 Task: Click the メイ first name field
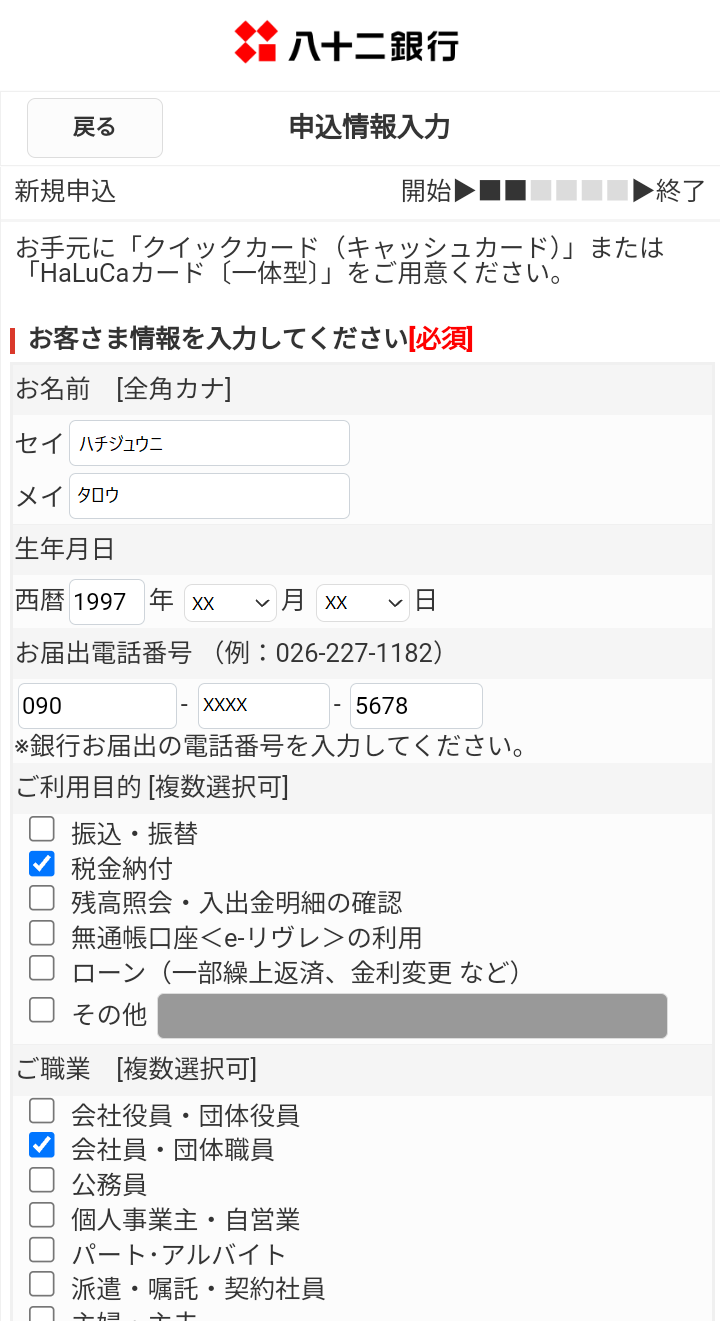[209, 496]
